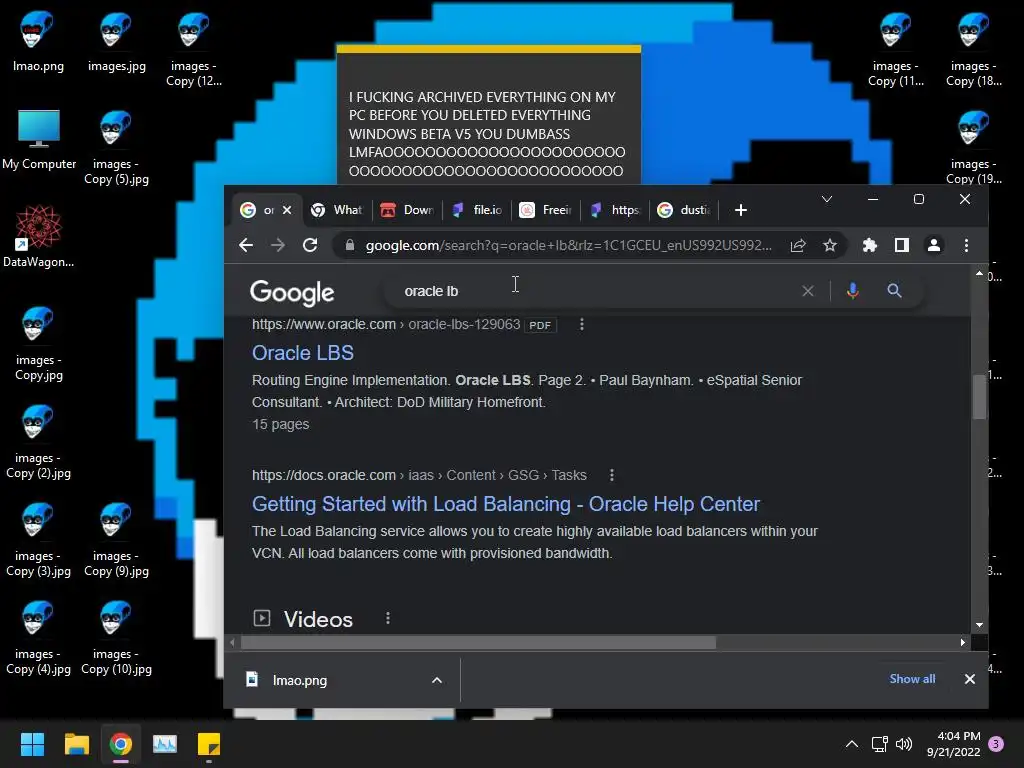Select images - Copy (9).jpg on desktop

[116, 539]
